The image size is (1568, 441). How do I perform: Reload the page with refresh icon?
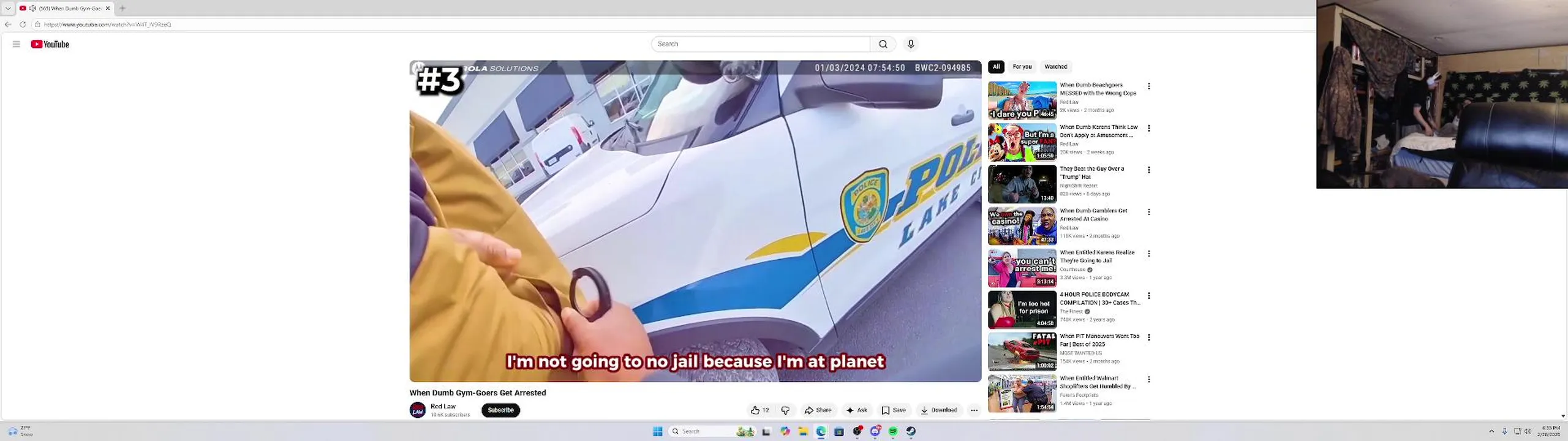tap(23, 24)
